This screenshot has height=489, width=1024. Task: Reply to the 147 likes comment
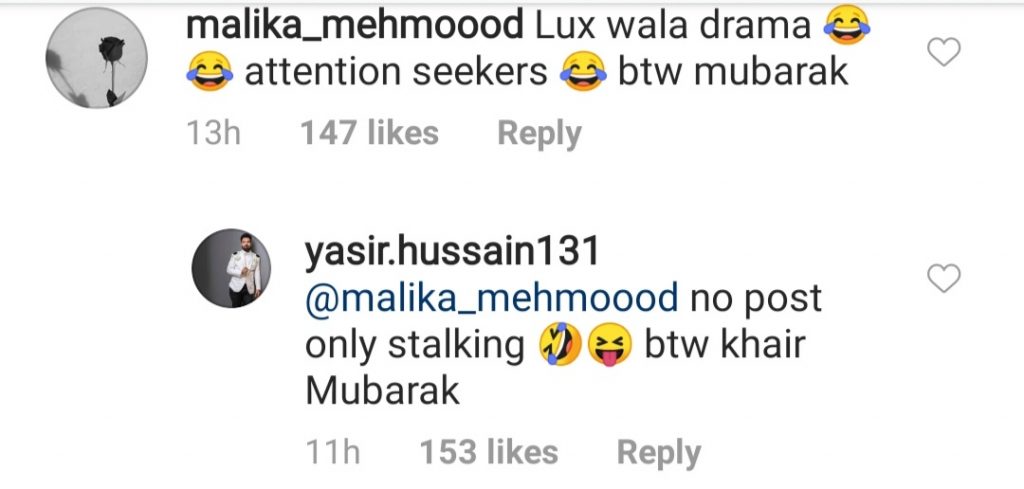coord(539,134)
